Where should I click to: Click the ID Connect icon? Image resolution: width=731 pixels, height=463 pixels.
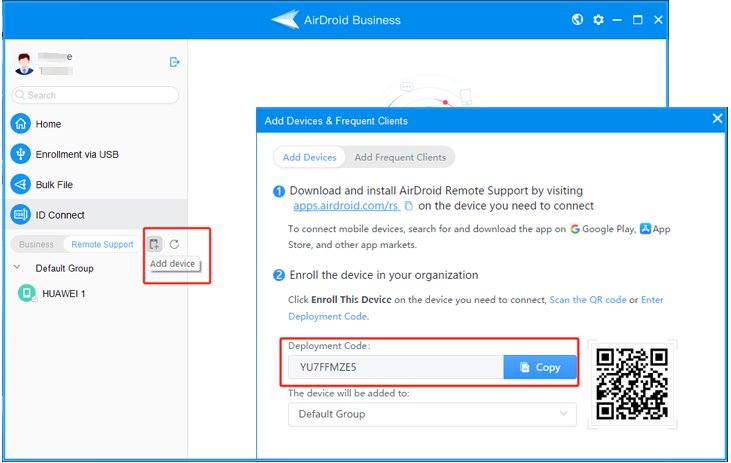click(x=21, y=215)
